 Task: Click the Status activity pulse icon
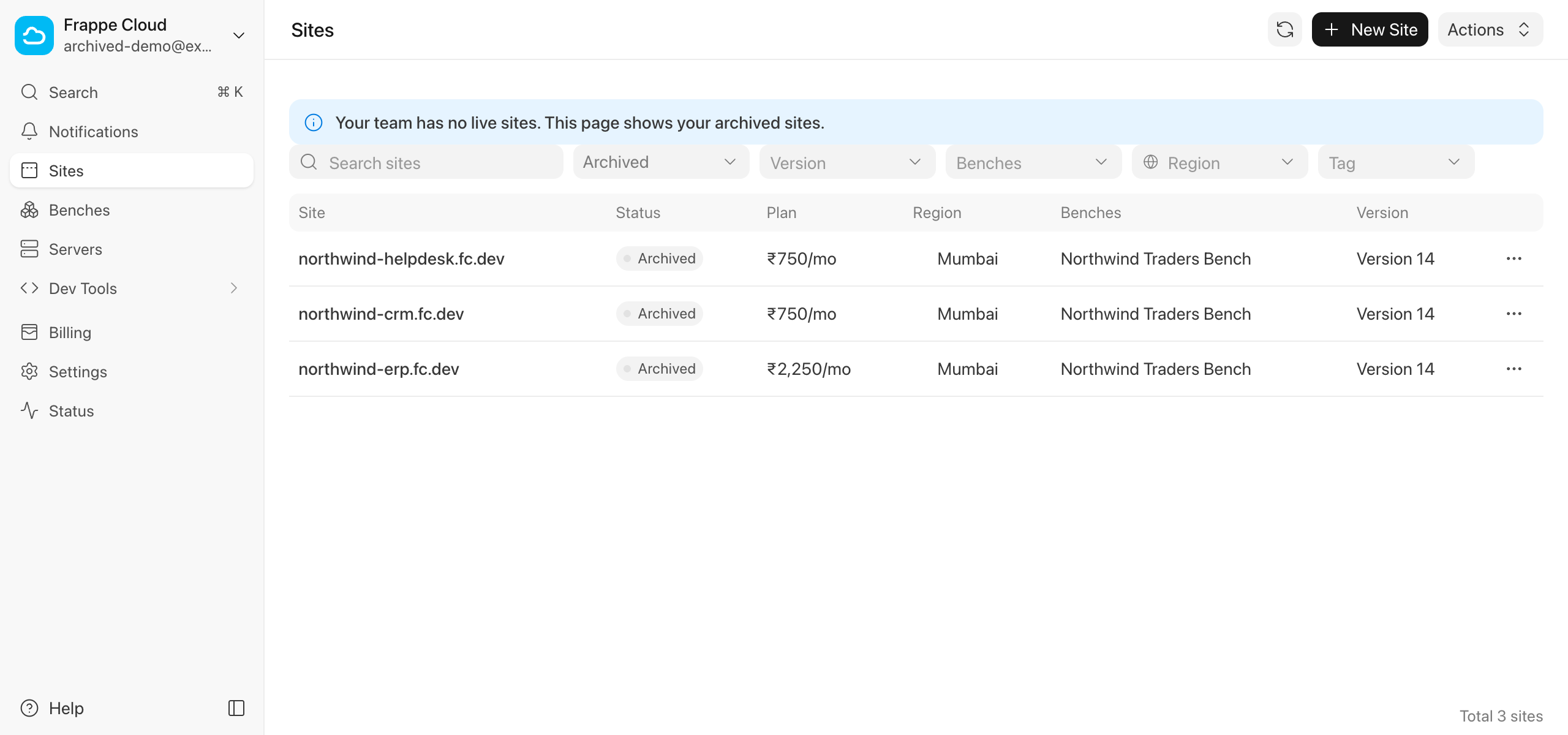click(29, 411)
